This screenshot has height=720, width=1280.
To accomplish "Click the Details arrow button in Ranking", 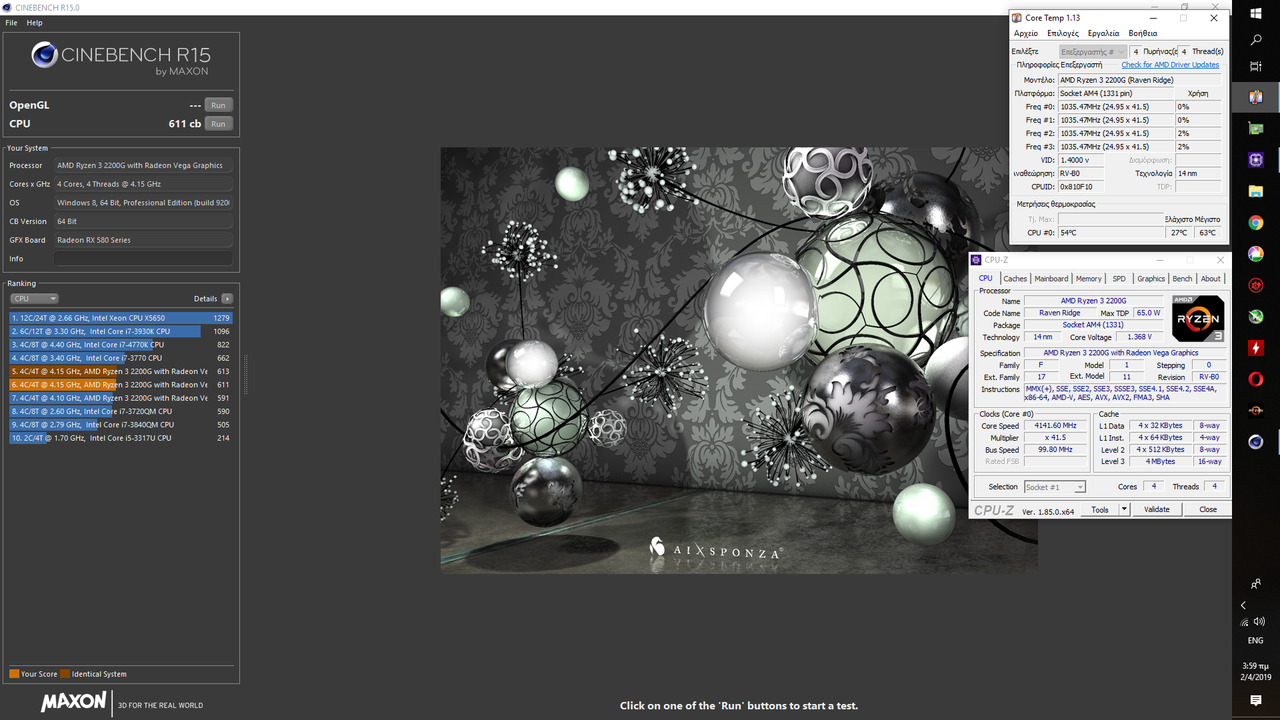I will tap(227, 299).
